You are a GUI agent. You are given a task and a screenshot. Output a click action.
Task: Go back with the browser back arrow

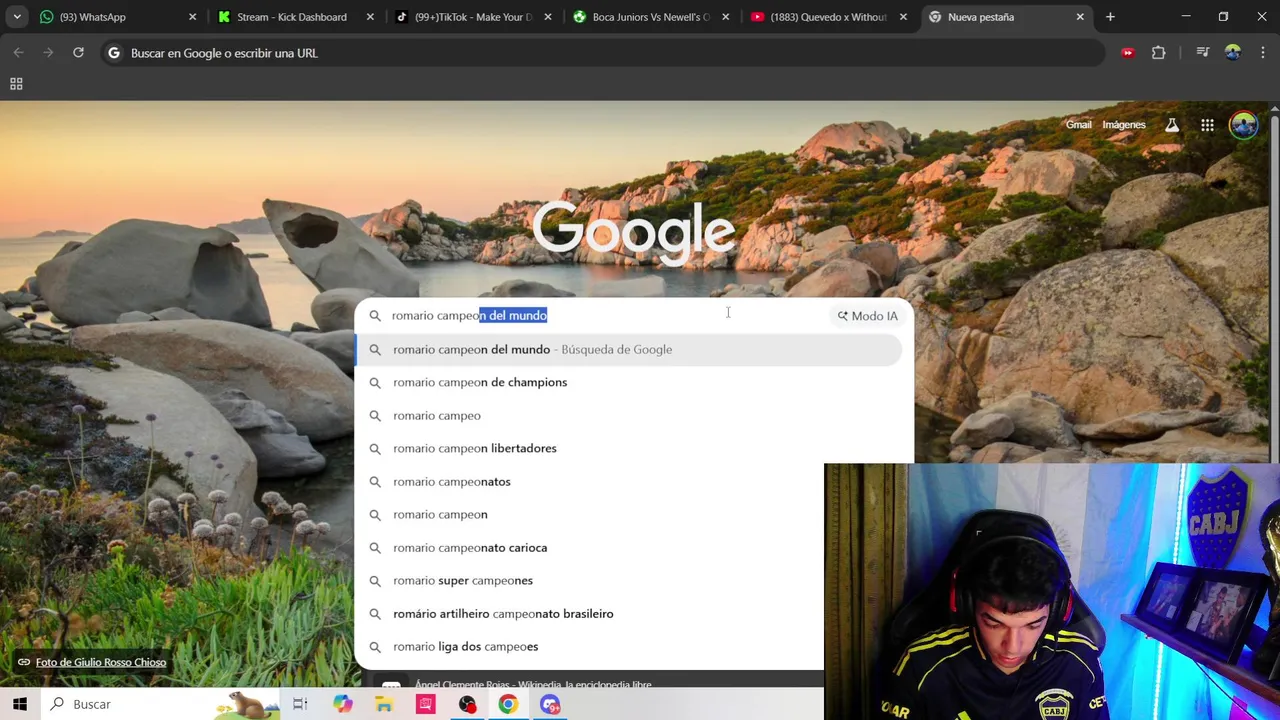[x=18, y=53]
